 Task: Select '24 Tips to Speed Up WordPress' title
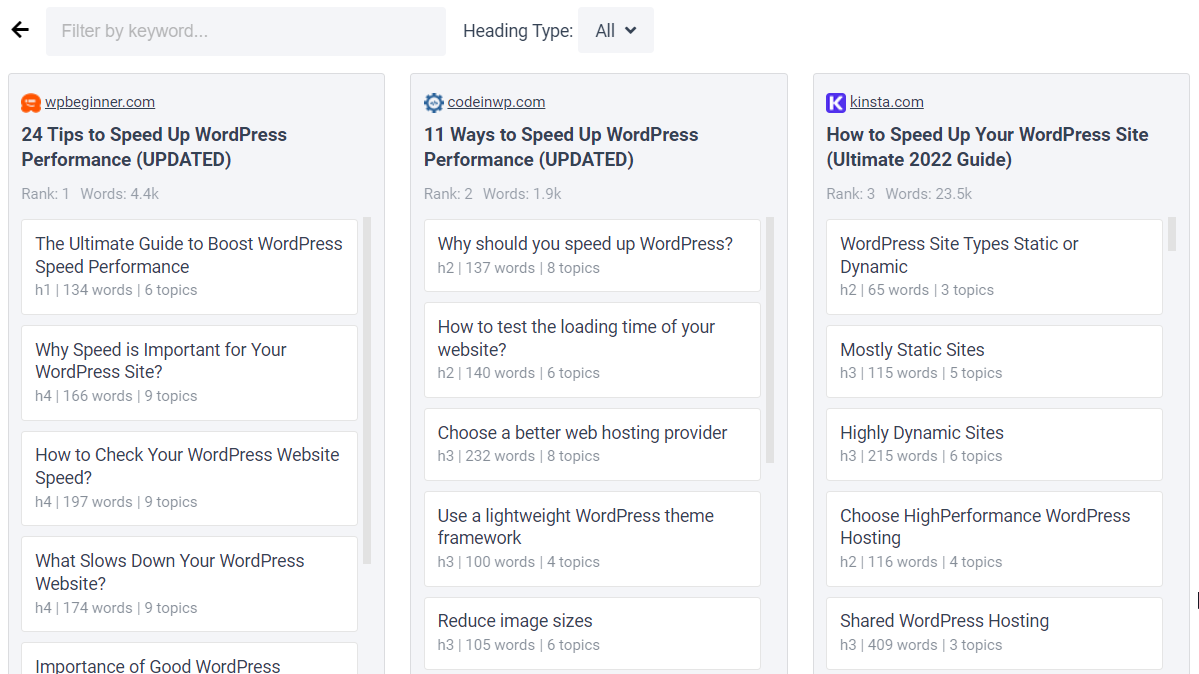point(154,147)
